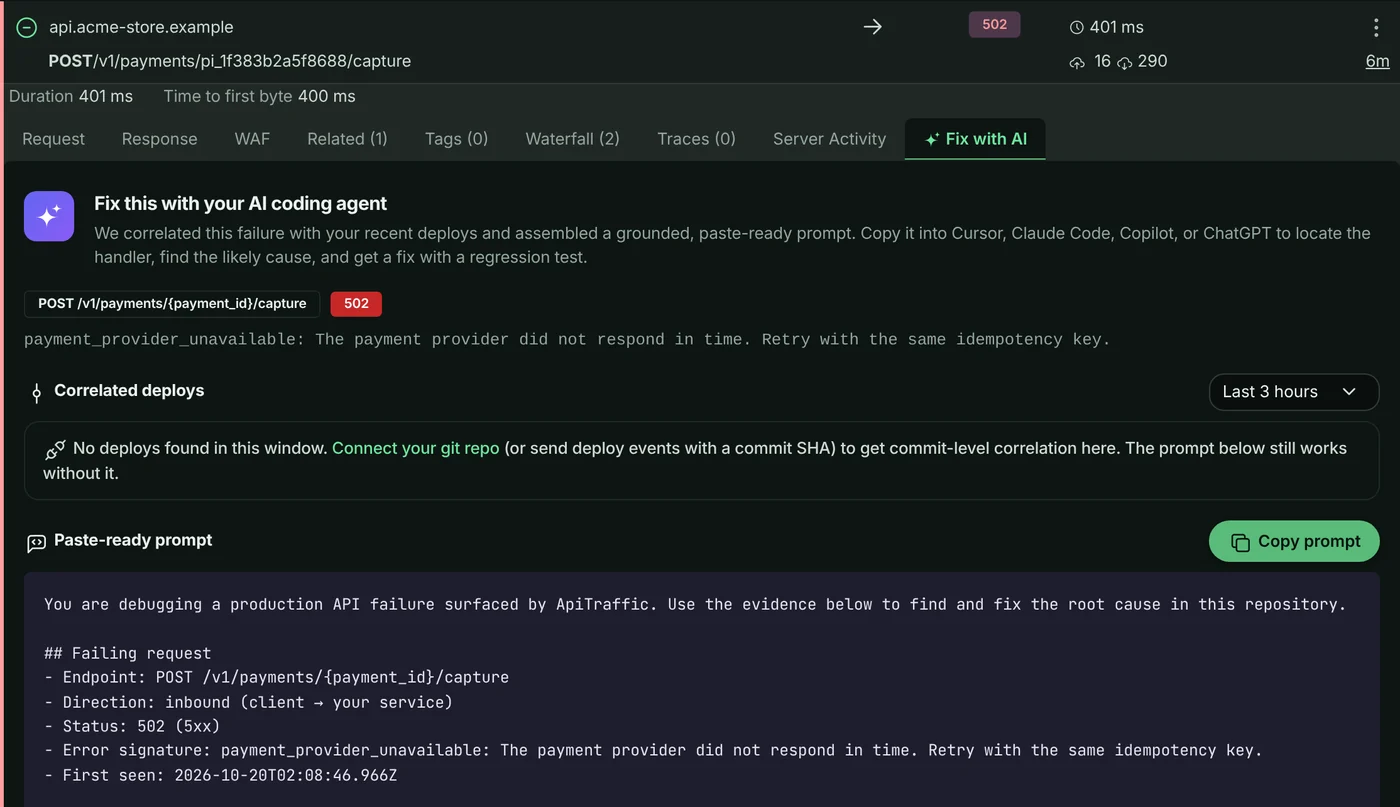Click the api.acme-store.example host name
Image resolution: width=1400 pixels, height=807 pixels.
[x=141, y=27]
